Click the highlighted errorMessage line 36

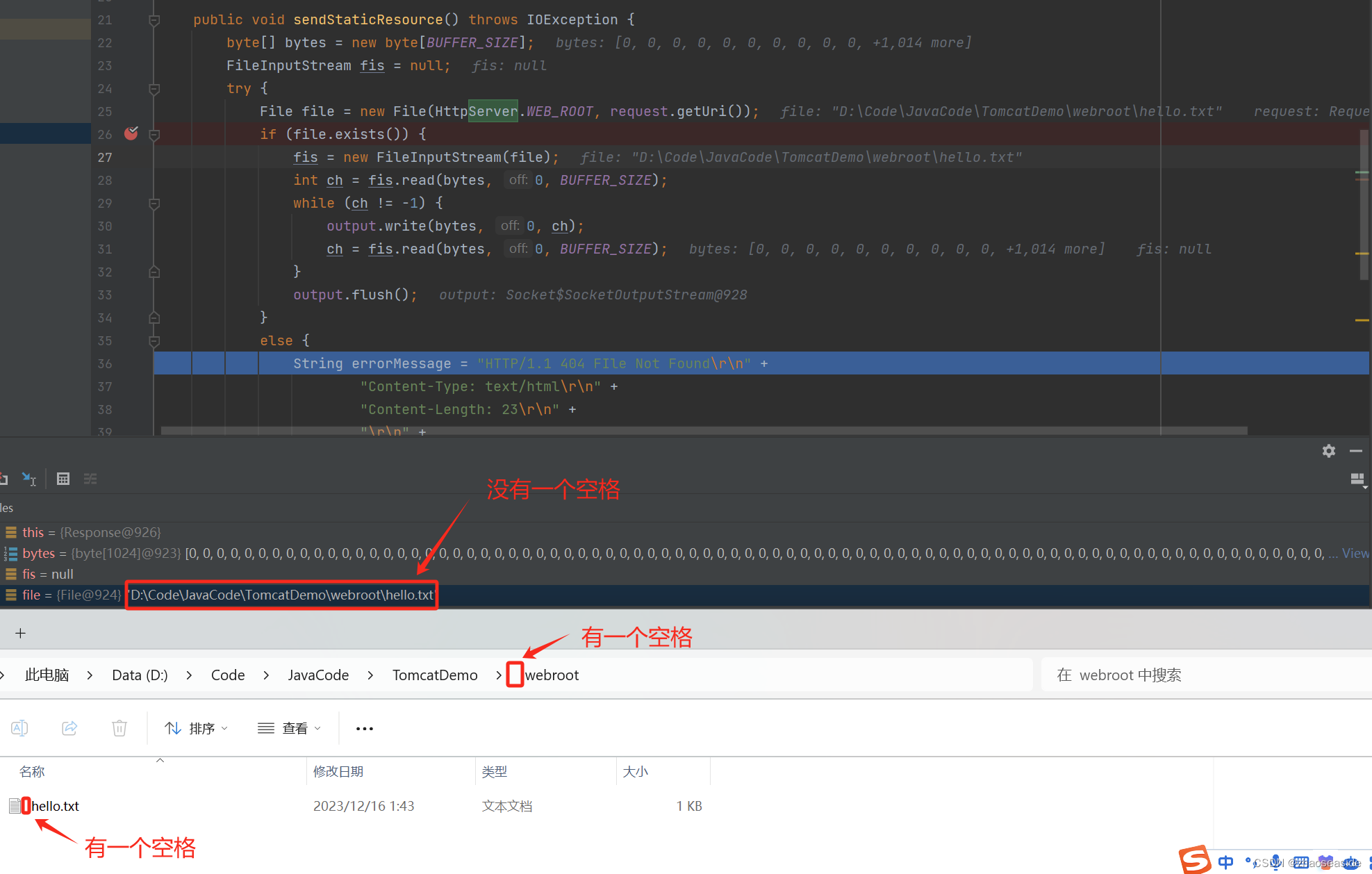761,363
